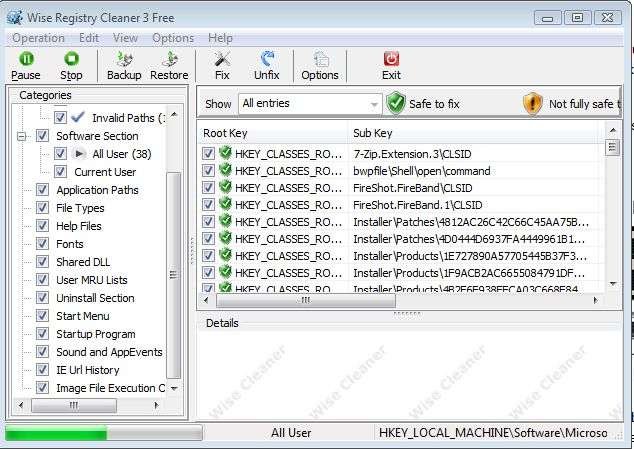Image resolution: width=634 pixels, height=449 pixels.
Task: Click the shield icon on the Installer\Products\1E7278 row
Action: click(225, 255)
